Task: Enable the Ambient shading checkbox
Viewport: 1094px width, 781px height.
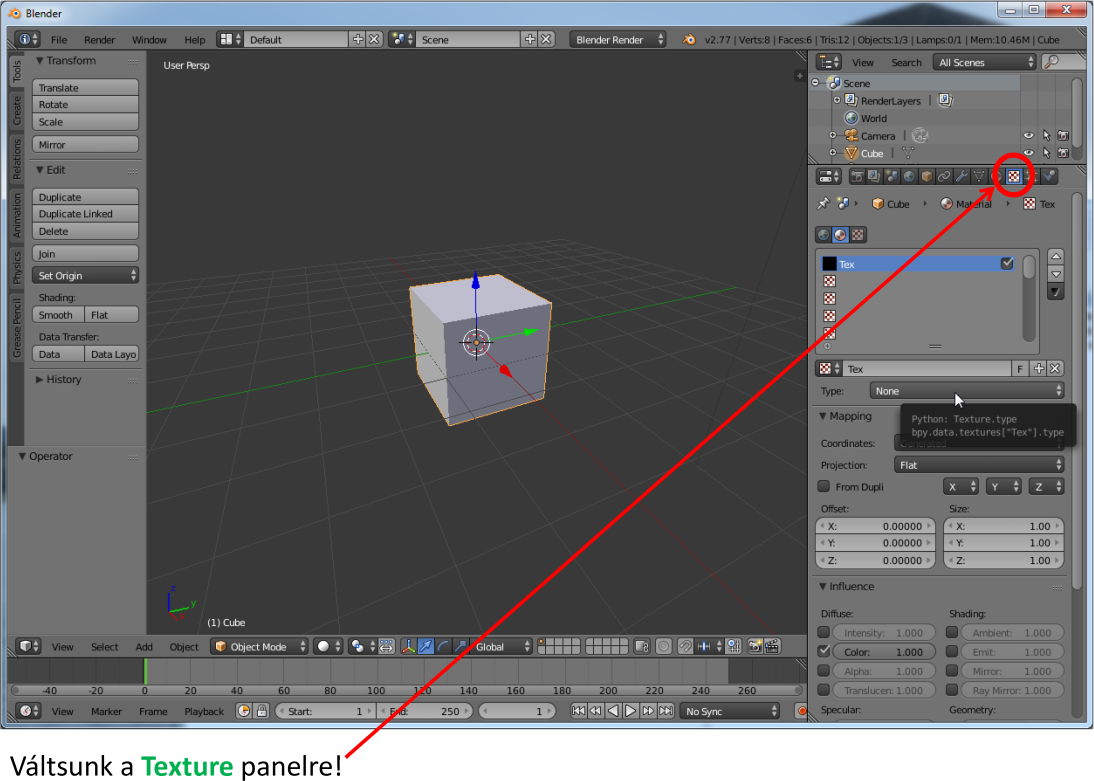Action: point(952,632)
